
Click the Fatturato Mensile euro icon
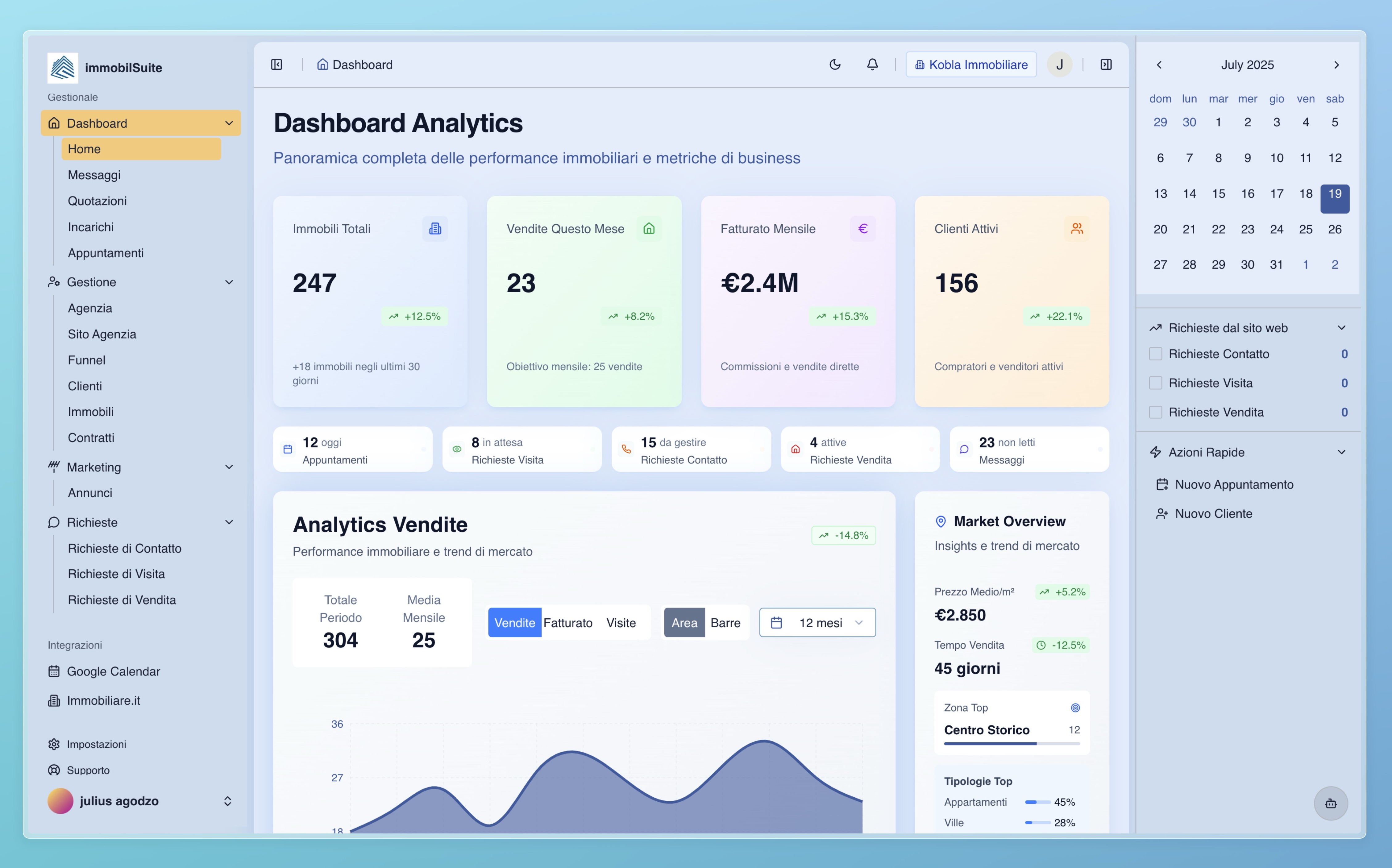(x=863, y=228)
